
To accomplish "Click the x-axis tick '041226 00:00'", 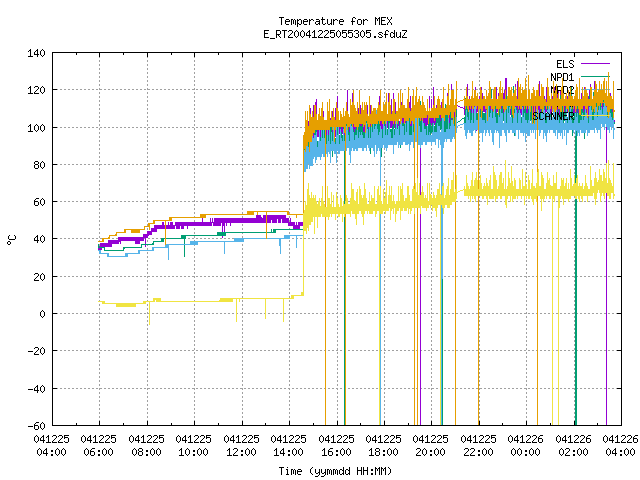I will pyautogui.click(x=525, y=446).
